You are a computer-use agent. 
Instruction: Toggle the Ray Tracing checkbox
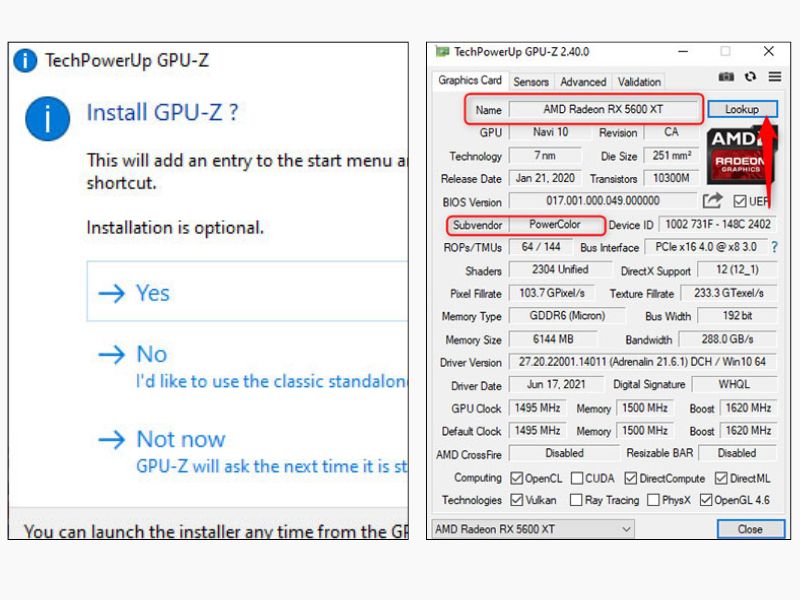pos(577,500)
